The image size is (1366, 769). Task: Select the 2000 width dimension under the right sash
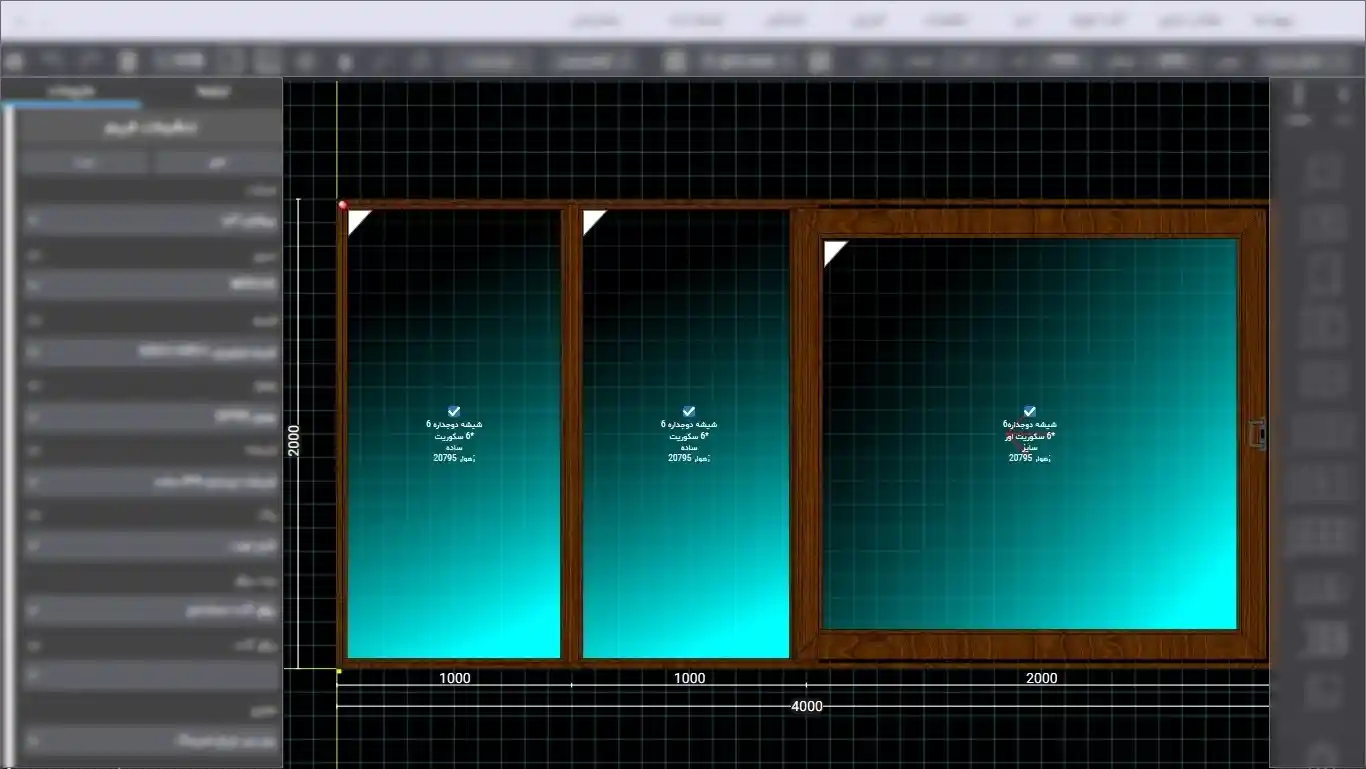1041,678
